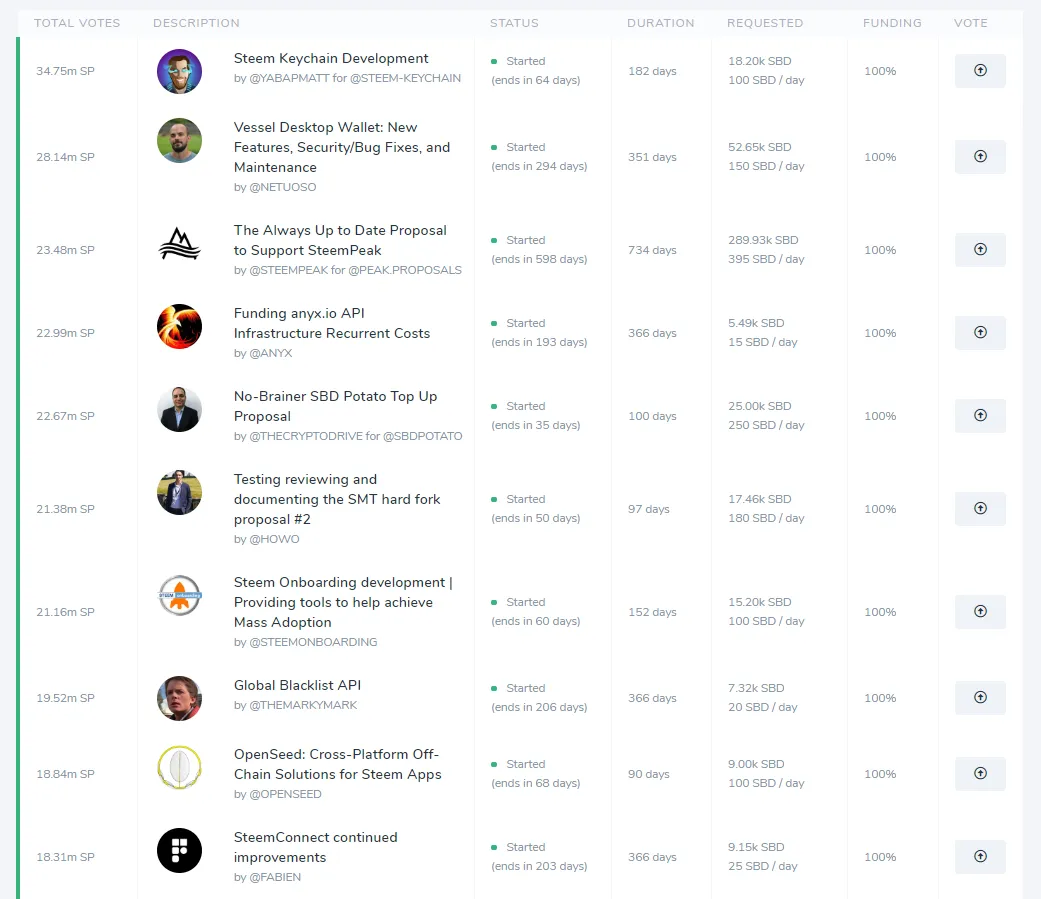Open the @NETUOSO author byline
The width and height of the screenshot is (1041, 899).
[x=275, y=187]
